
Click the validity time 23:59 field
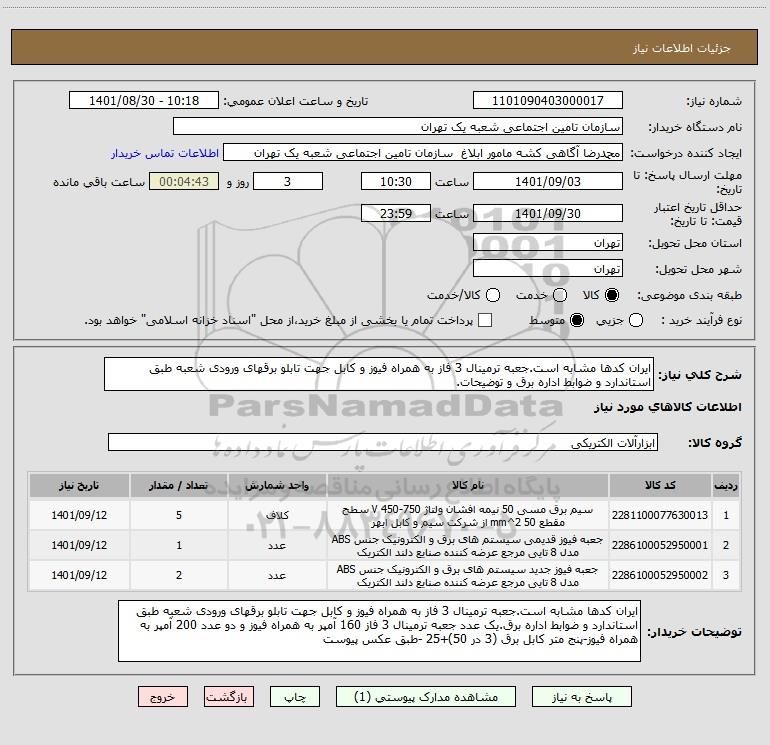click(x=396, y=213)
